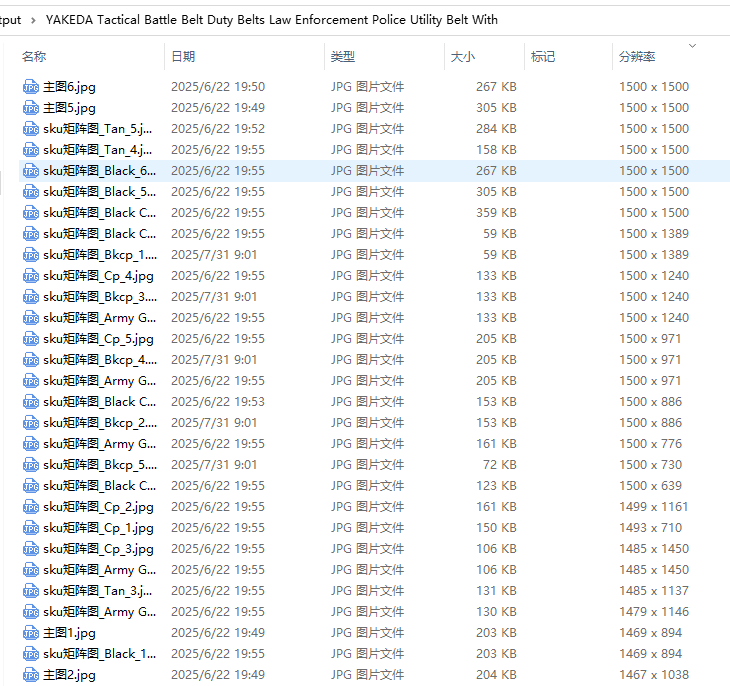Click the 类型 column header
The height and width of the screenshot is (686, 730).
point(343,56)
